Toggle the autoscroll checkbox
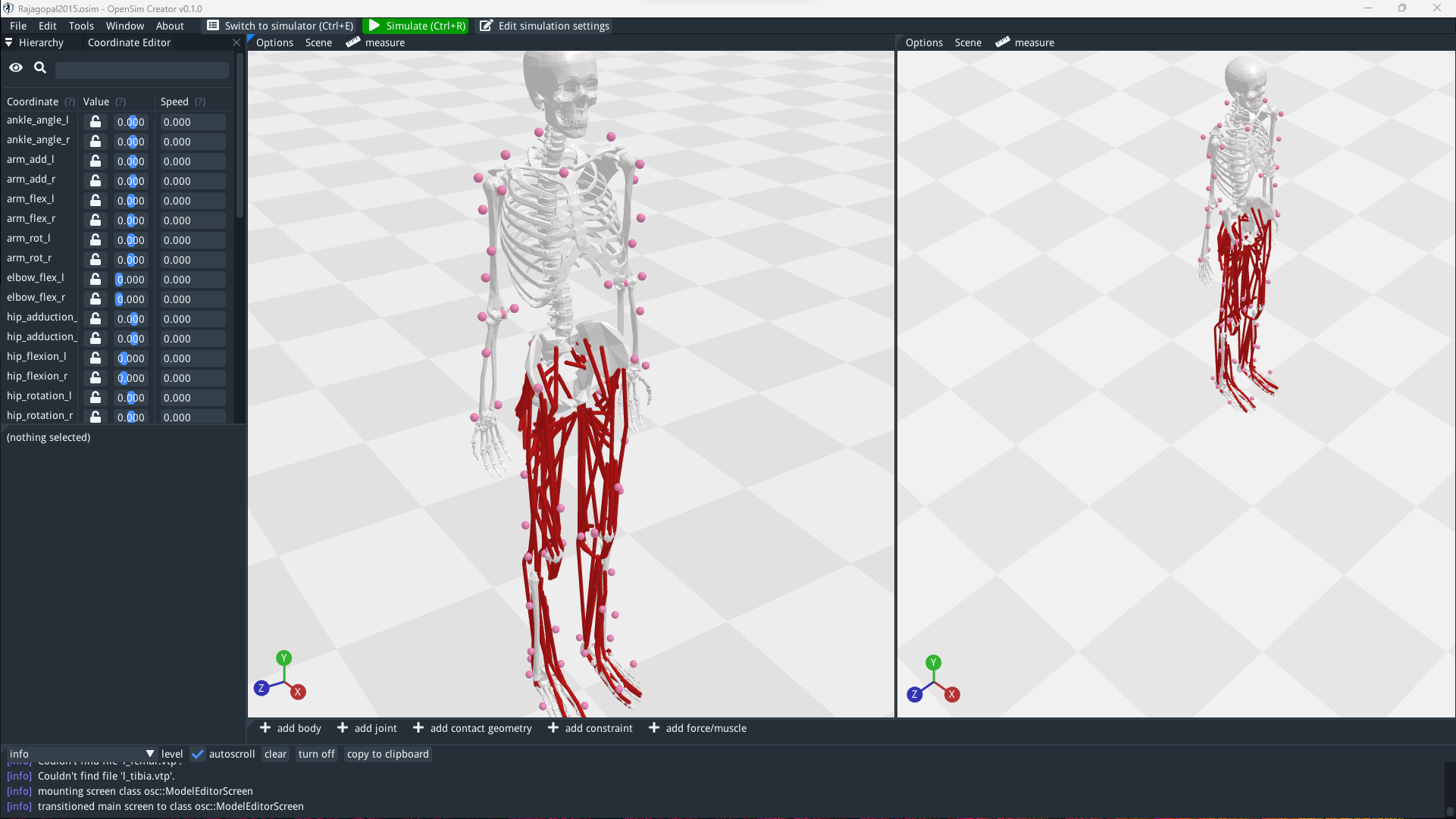This screenshot has width=1456, height=819. (x=198, y=754)
